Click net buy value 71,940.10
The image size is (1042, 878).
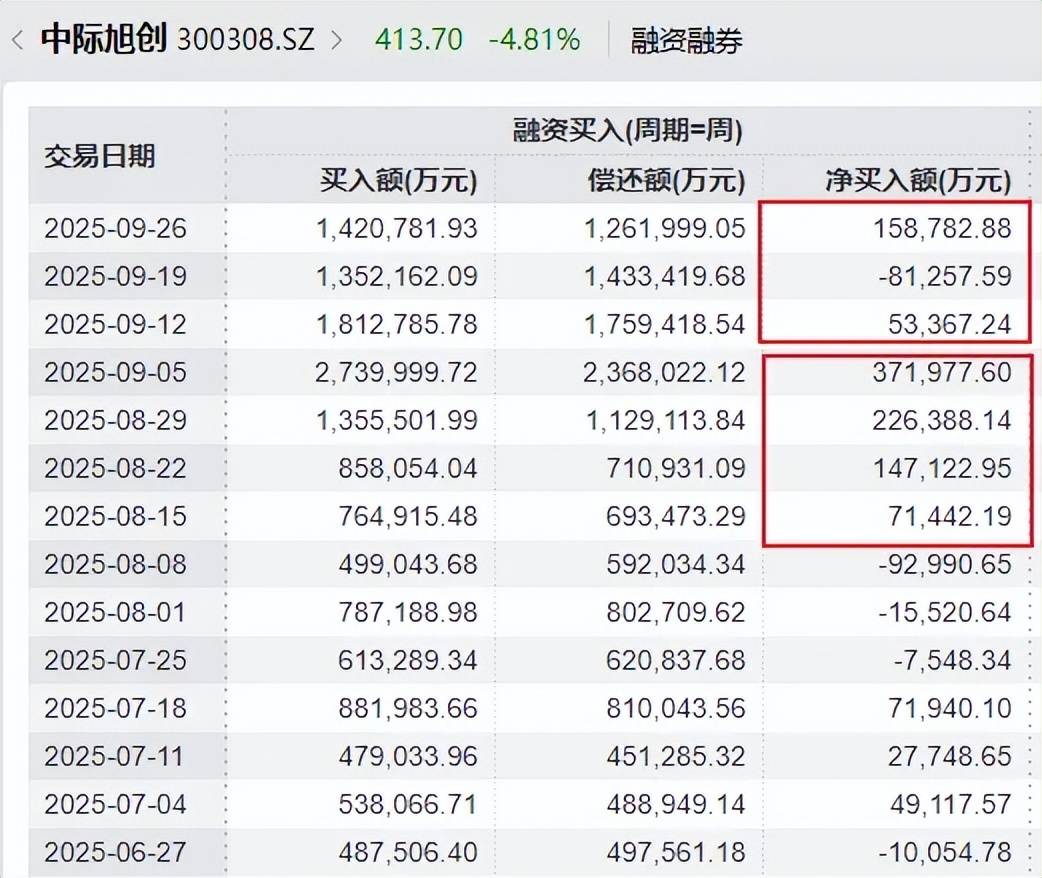(950, 709)
